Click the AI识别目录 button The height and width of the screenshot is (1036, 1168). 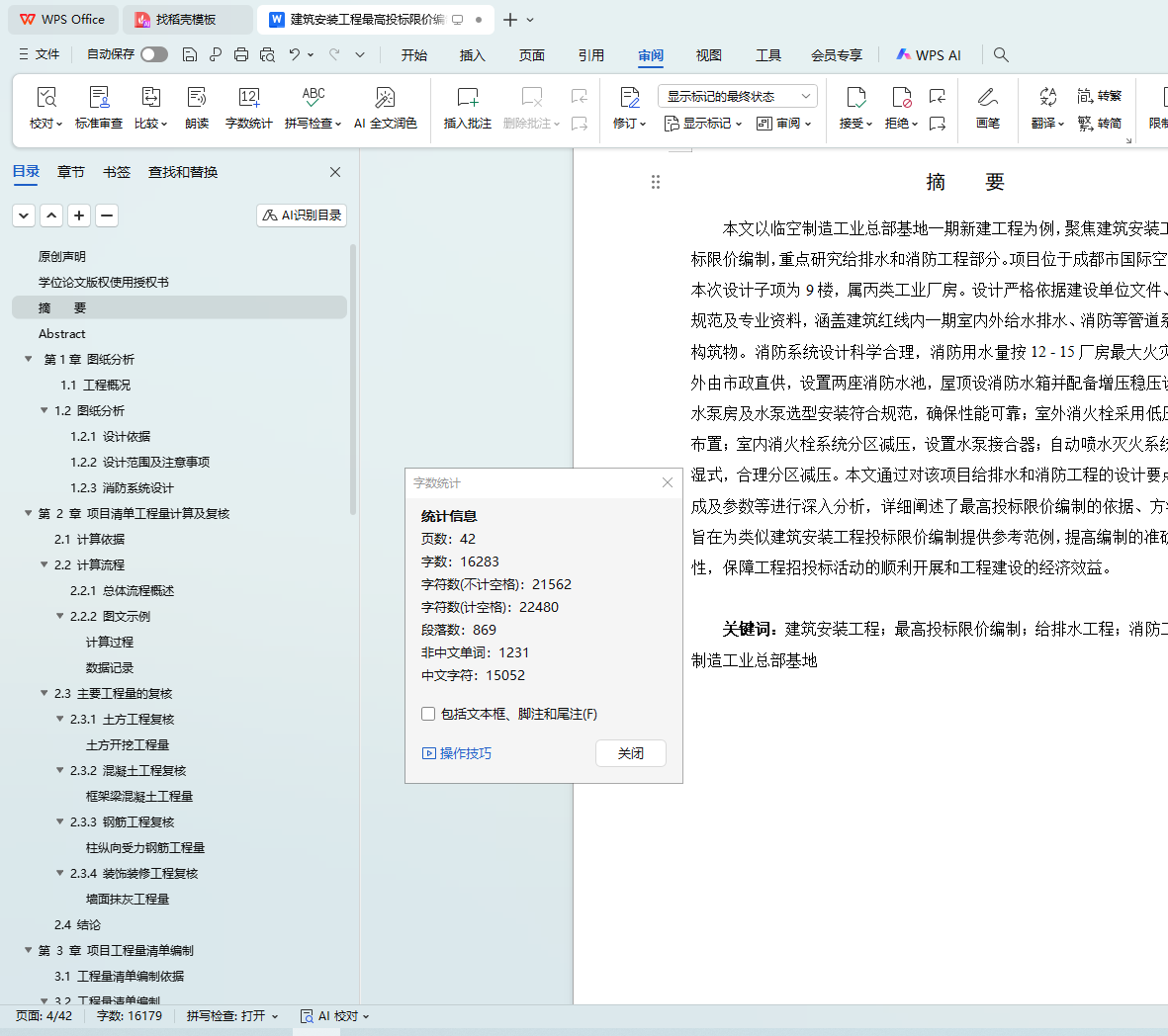click(302, 216)
